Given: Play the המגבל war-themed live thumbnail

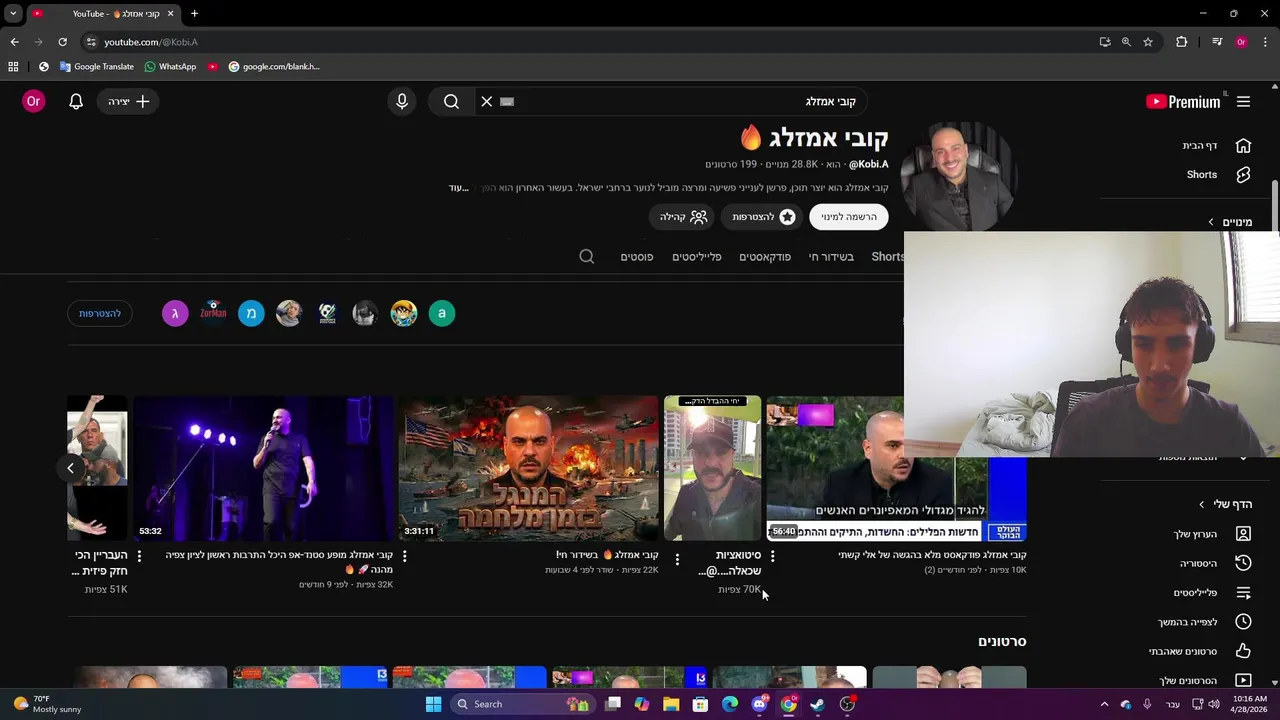Looking at the screenshot, I should tap(529, 468).
